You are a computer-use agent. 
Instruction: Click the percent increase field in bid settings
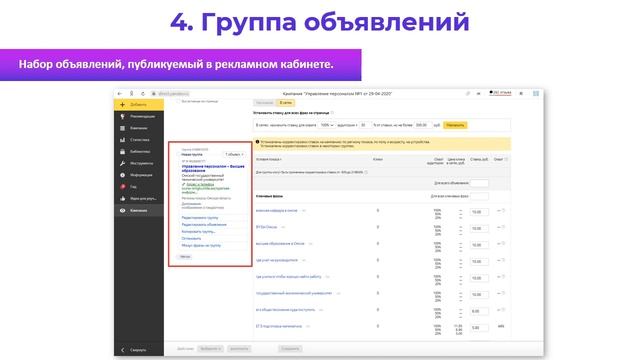coord(364,125)
